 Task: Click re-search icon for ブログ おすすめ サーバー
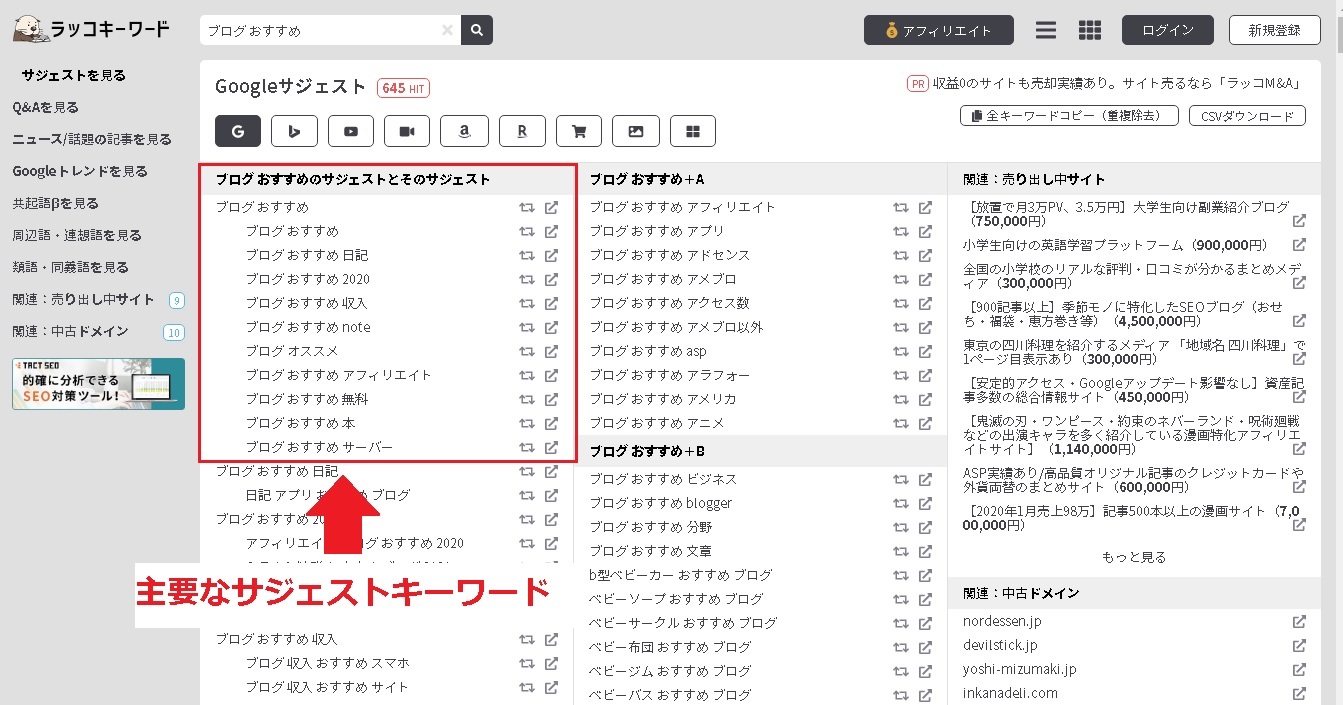[527, 447]
